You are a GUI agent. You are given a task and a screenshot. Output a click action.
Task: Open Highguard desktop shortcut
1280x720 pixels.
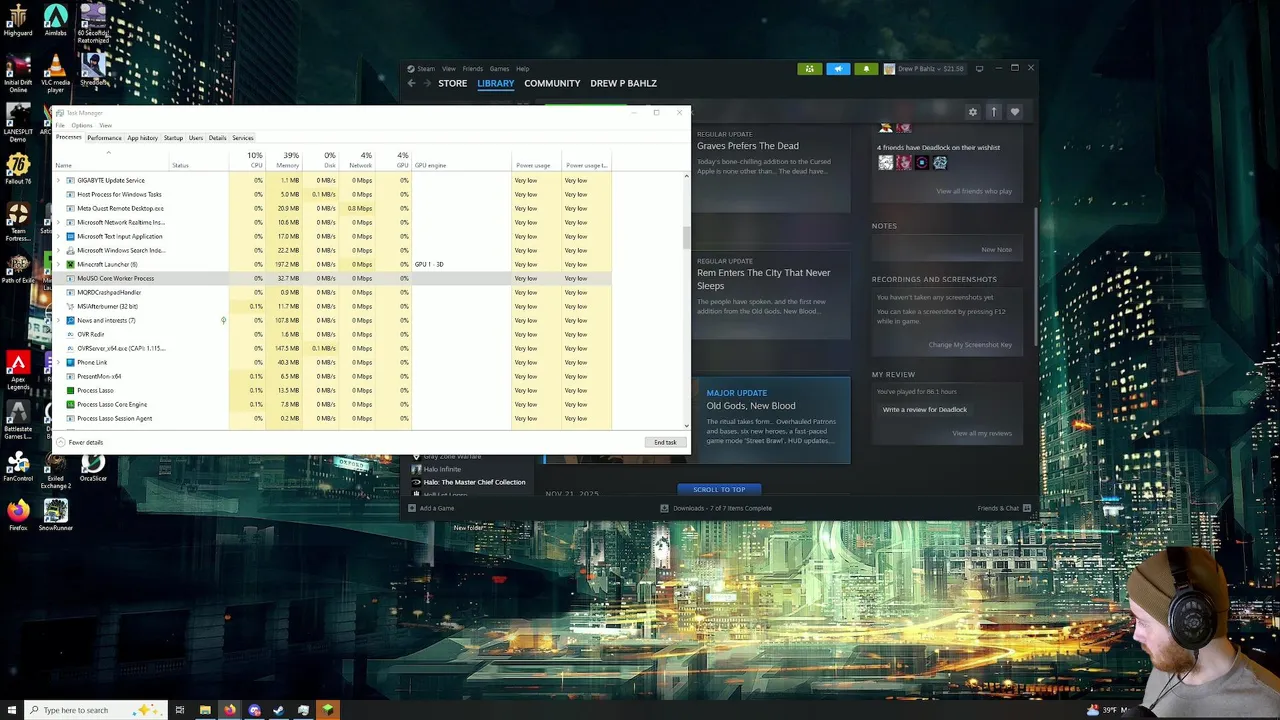pyautogui.click(x=18, y=20)
